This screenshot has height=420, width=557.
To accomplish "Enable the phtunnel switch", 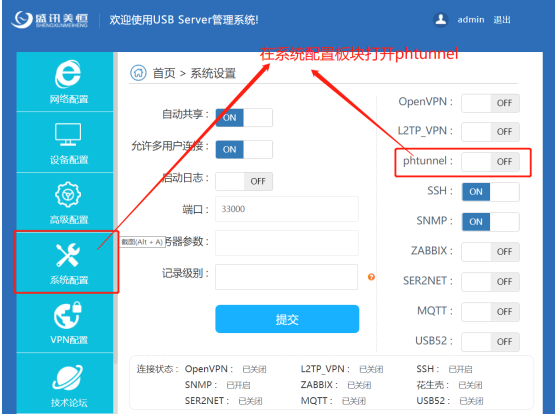I will [490, 162].
